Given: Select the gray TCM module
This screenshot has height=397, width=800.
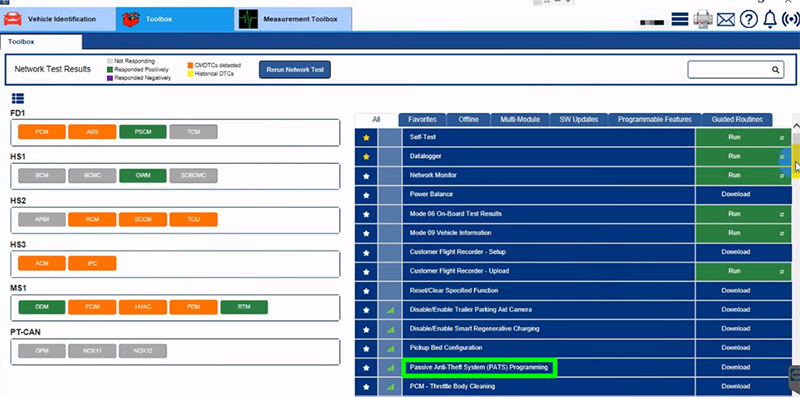Looking at the screenshot, I should click(x=193, y=132).
